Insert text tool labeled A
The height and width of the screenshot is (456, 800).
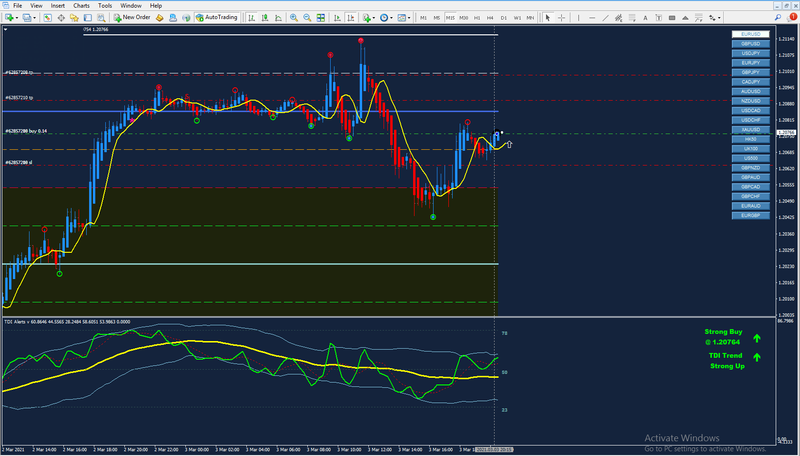coord(645,18)
